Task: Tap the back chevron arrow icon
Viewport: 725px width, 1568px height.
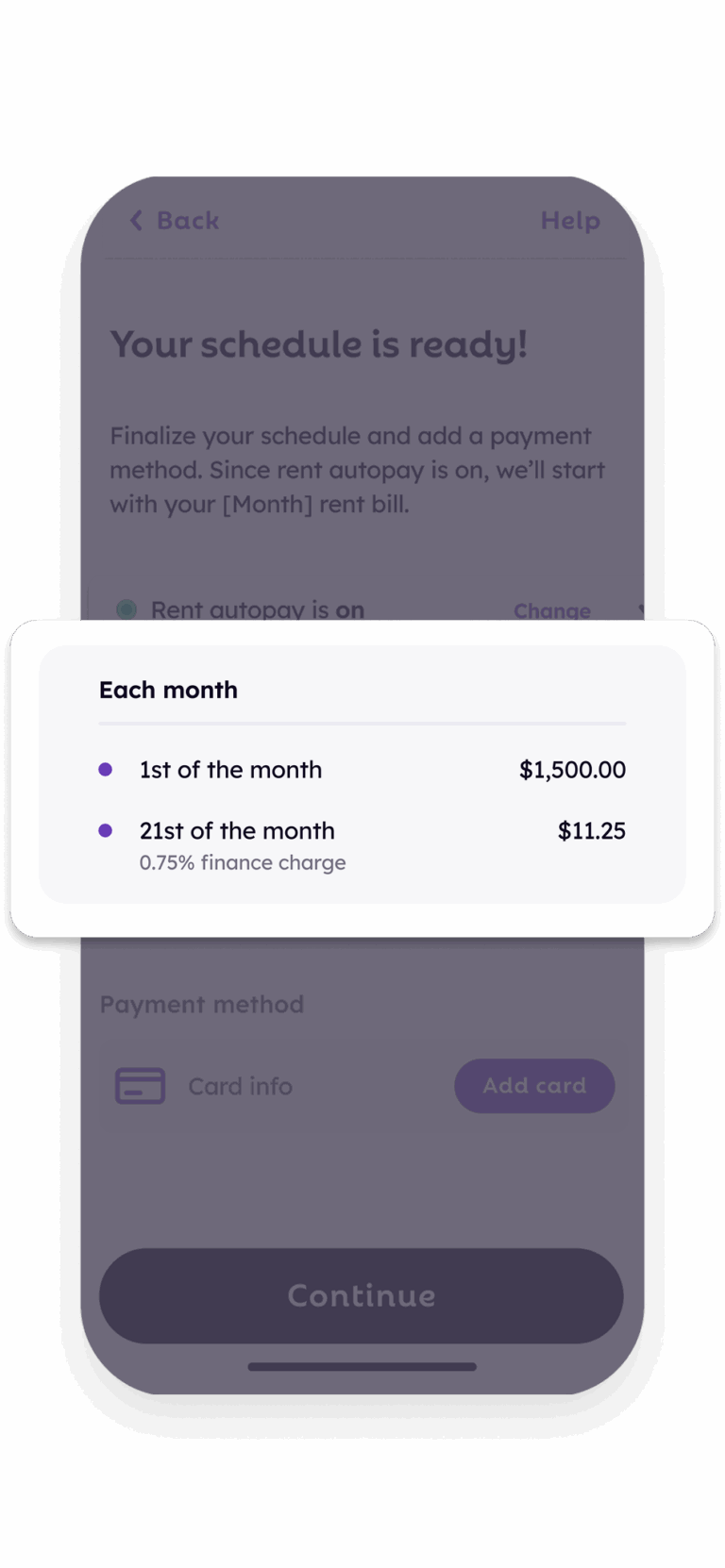Action: pyautogui.click(x=136, y=221)
